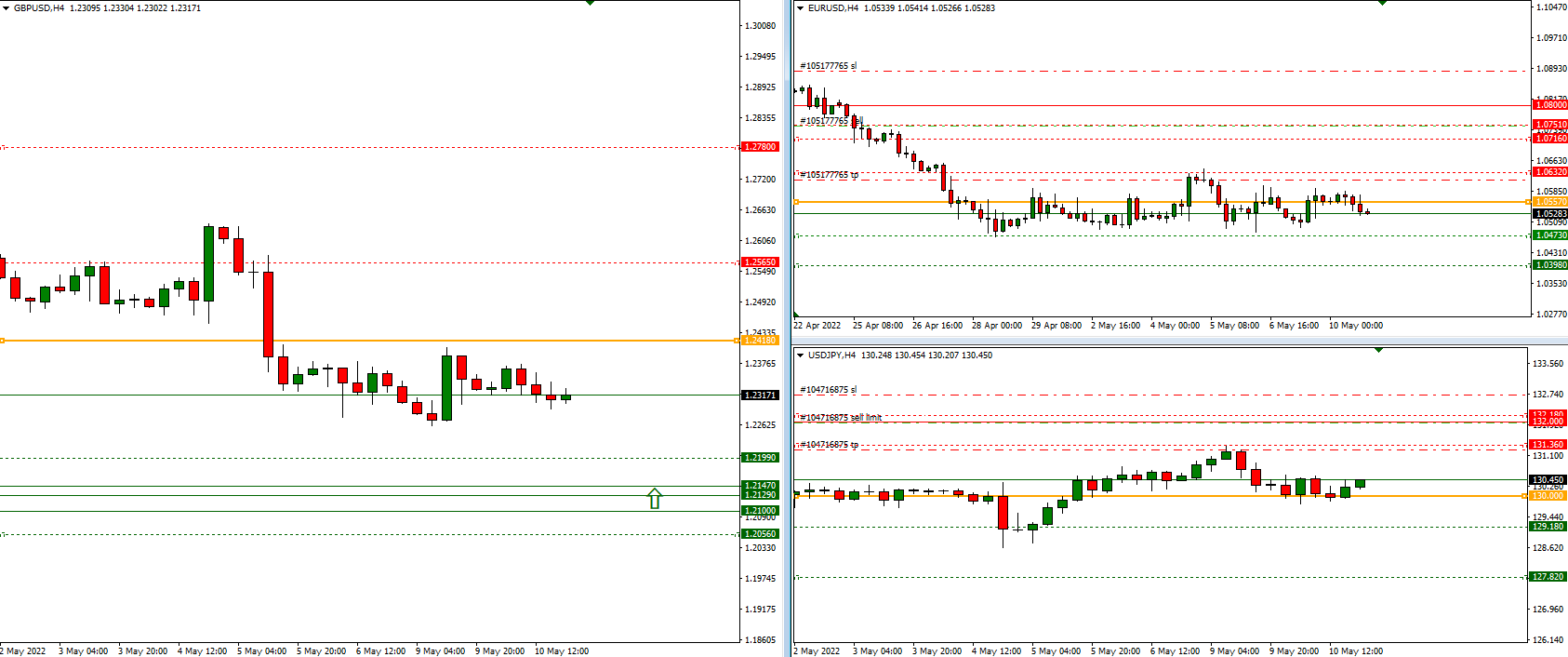This screenshot has height=657, width=1568.
Task: Open the USDJPY,H4 chart title triangle
Action: click(800, 355)
